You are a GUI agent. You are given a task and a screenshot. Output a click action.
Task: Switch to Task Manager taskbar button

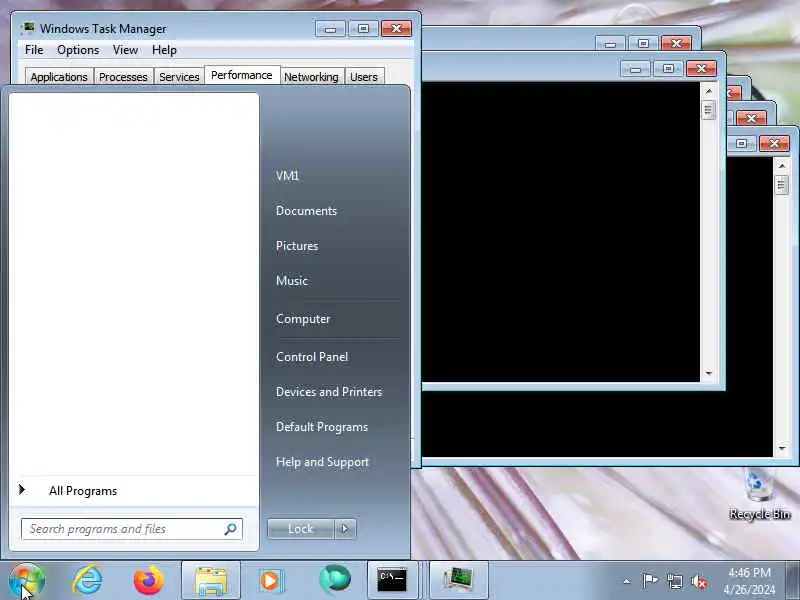click(459, 581)
